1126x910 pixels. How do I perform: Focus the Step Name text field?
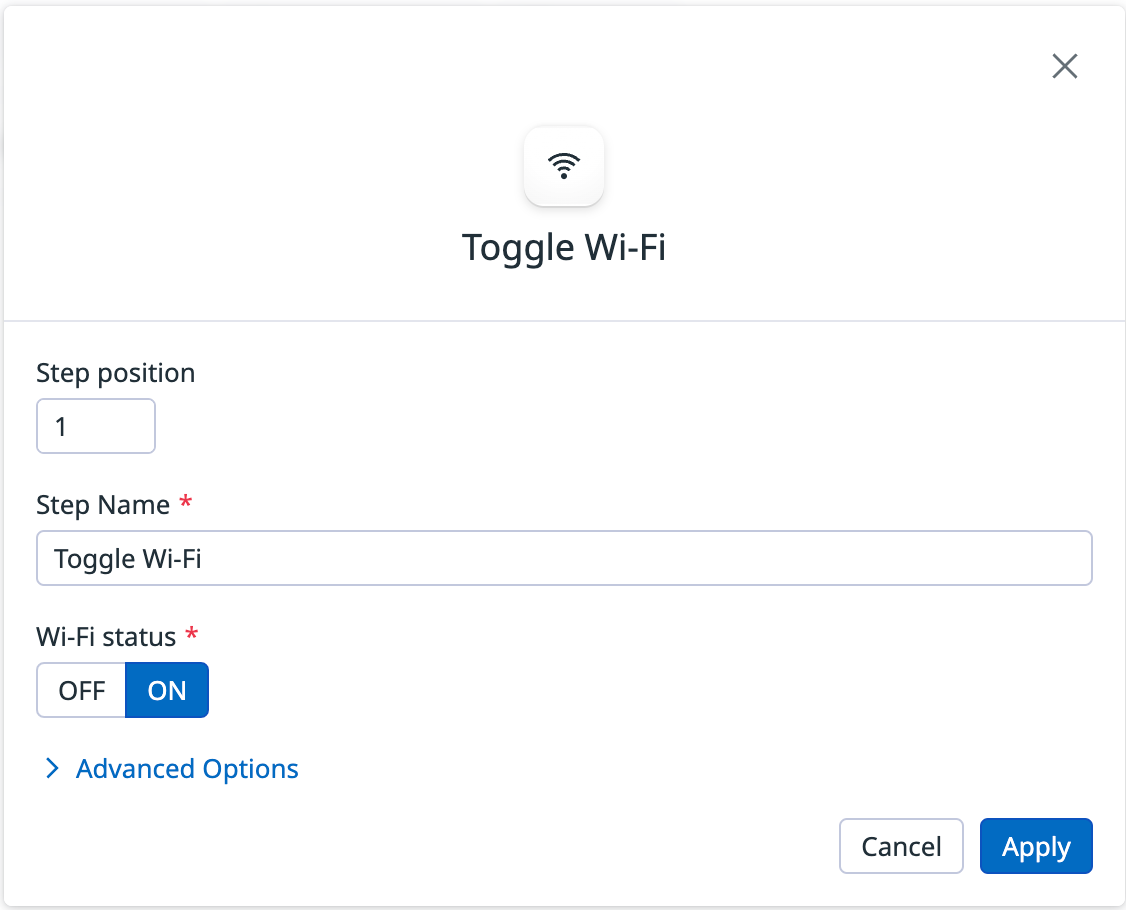click(x=564, y=558)
